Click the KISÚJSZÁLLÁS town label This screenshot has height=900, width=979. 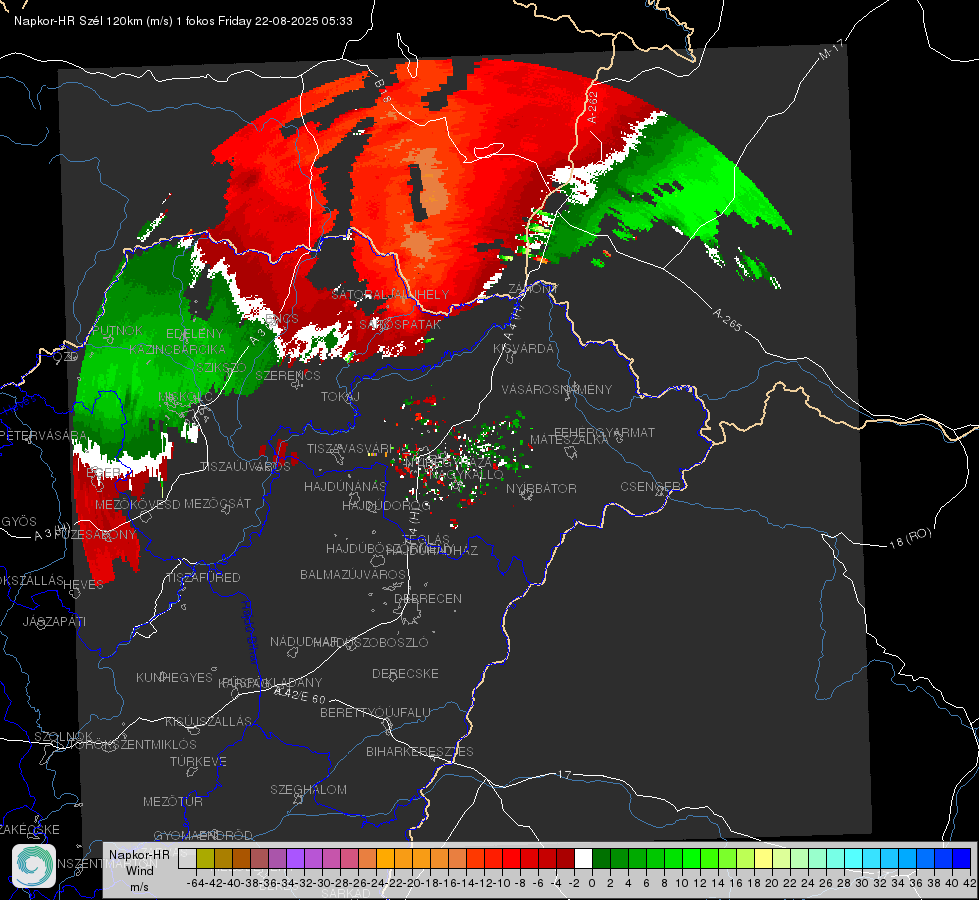[208, 721]
